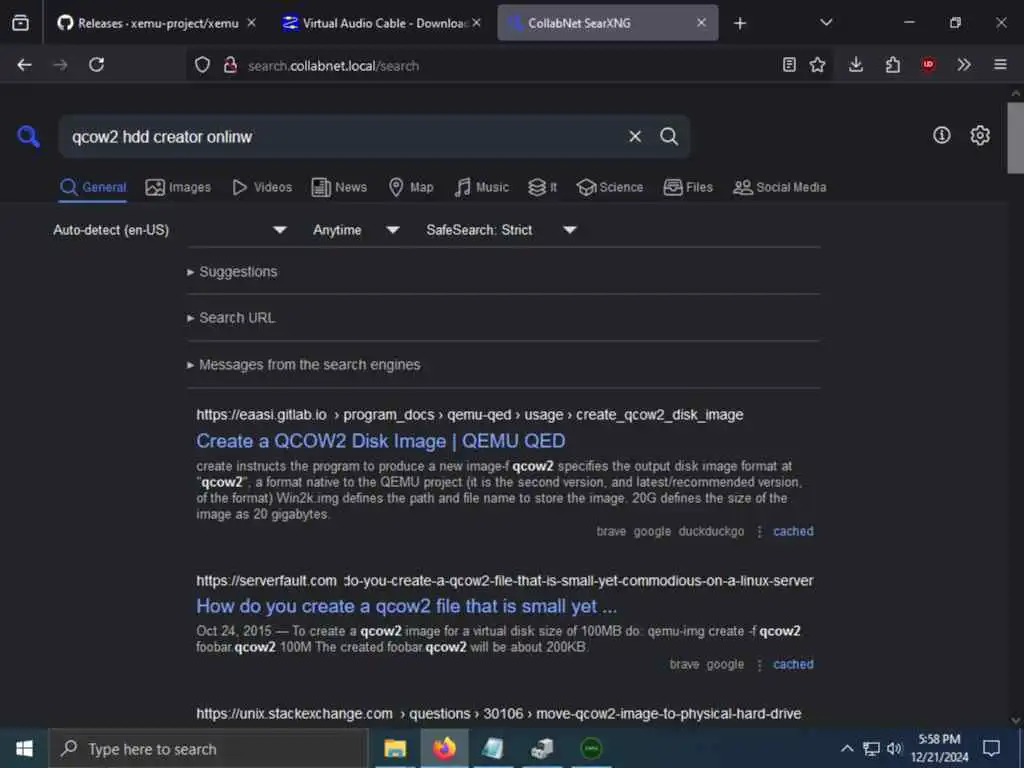Click the eaasi.gitlab.io result URL
The width and height of the screenshot is (1024, 768).
pos(470,415)
